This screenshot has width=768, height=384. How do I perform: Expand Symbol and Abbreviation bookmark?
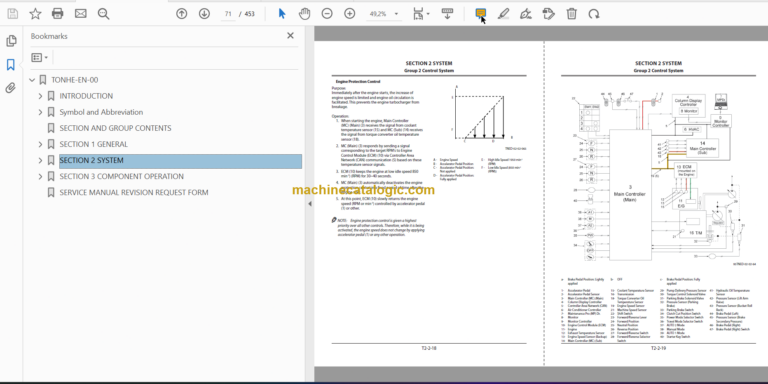pos(41,112)
